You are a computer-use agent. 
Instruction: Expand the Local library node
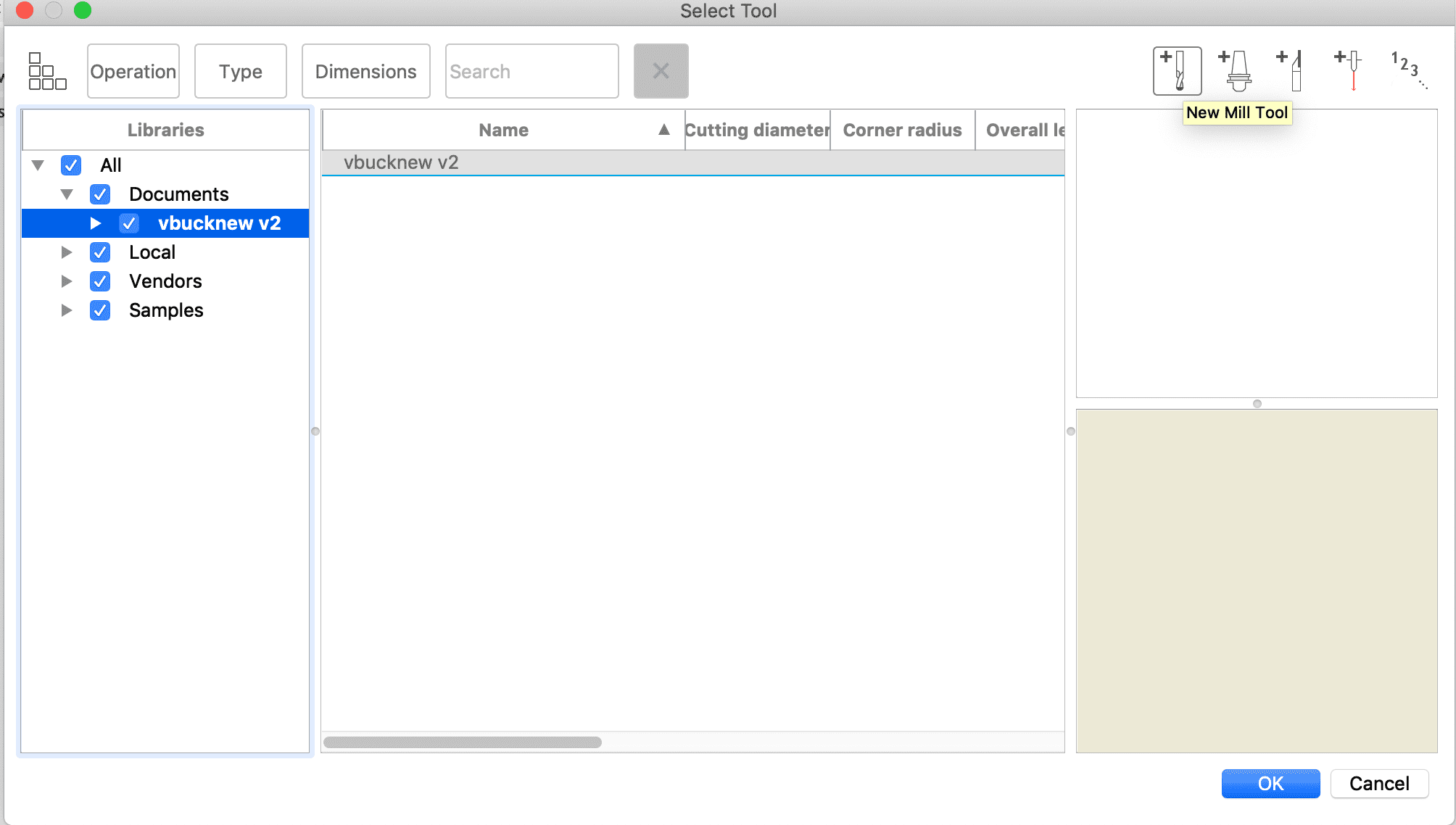point(67,252)
